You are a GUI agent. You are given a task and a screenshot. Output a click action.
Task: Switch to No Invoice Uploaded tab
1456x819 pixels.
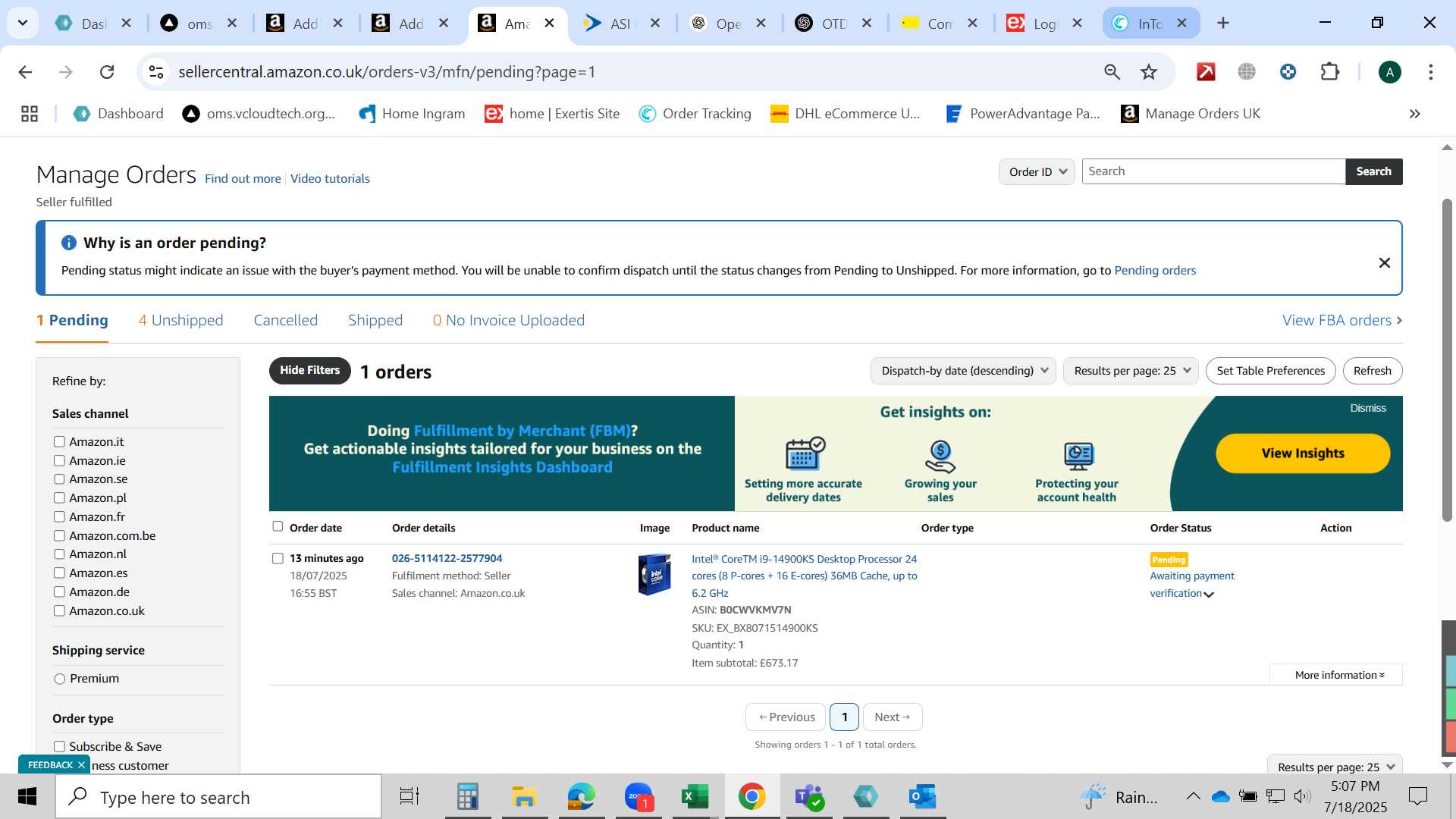coord(509,320)
